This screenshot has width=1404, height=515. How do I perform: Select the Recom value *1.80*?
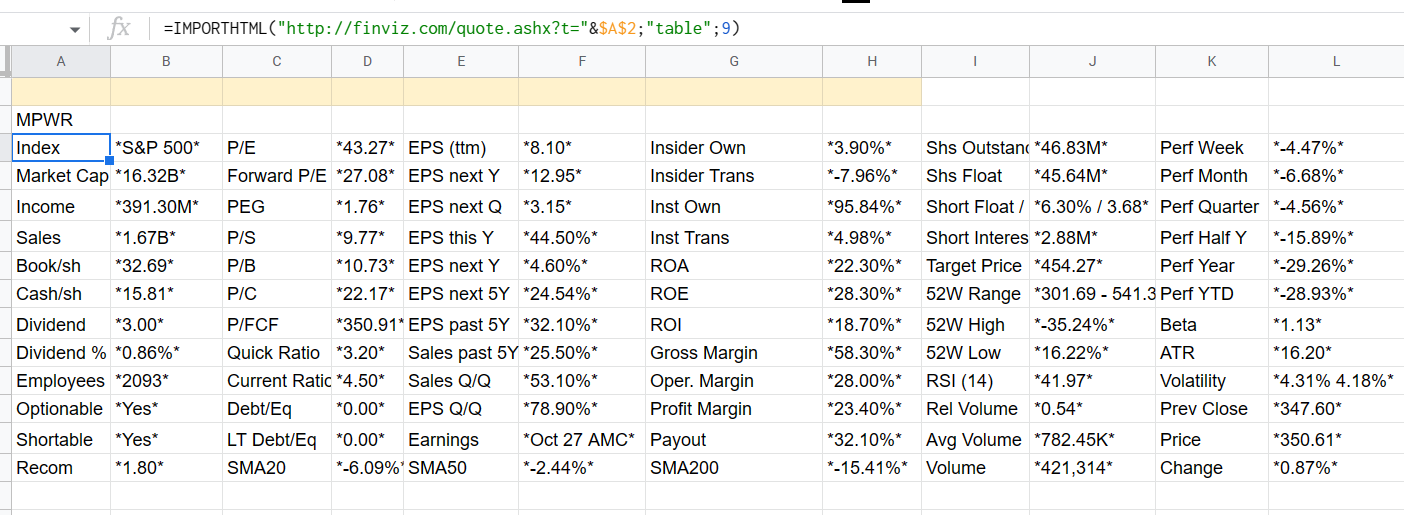[166, 468]
